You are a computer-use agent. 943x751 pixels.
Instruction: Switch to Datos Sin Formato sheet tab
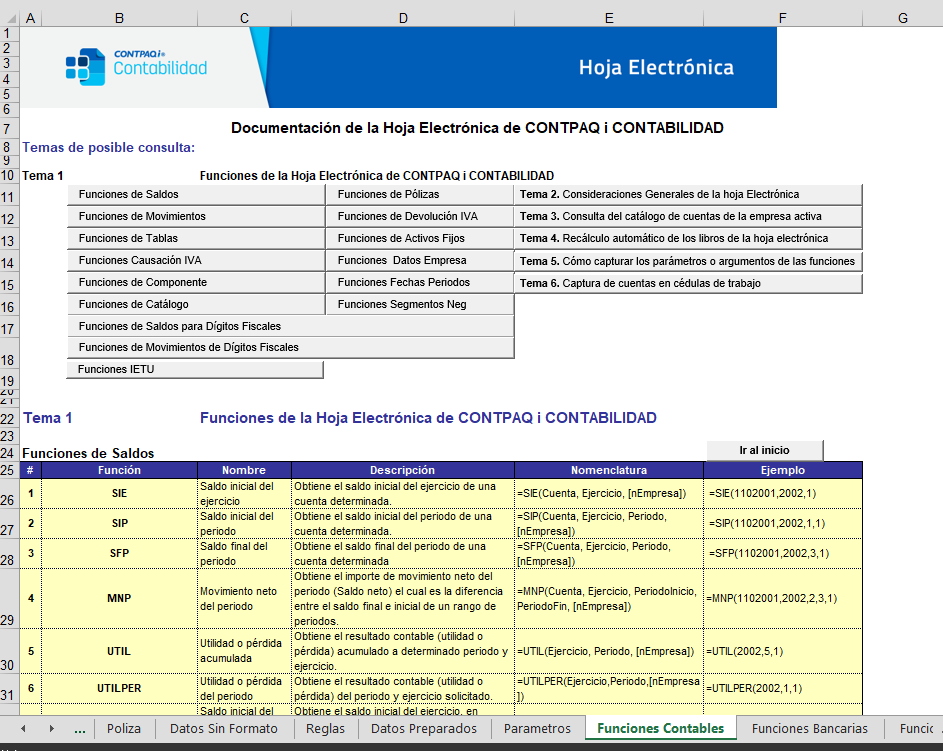point(224,729)
